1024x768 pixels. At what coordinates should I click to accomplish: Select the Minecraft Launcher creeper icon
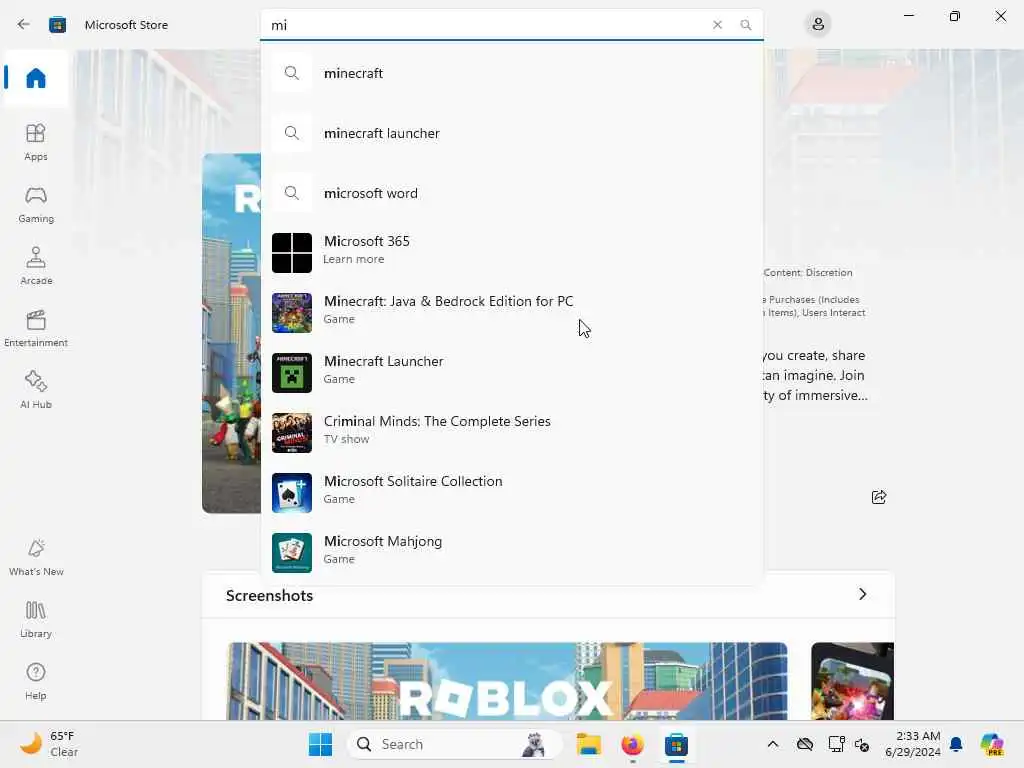coord(292,373)
